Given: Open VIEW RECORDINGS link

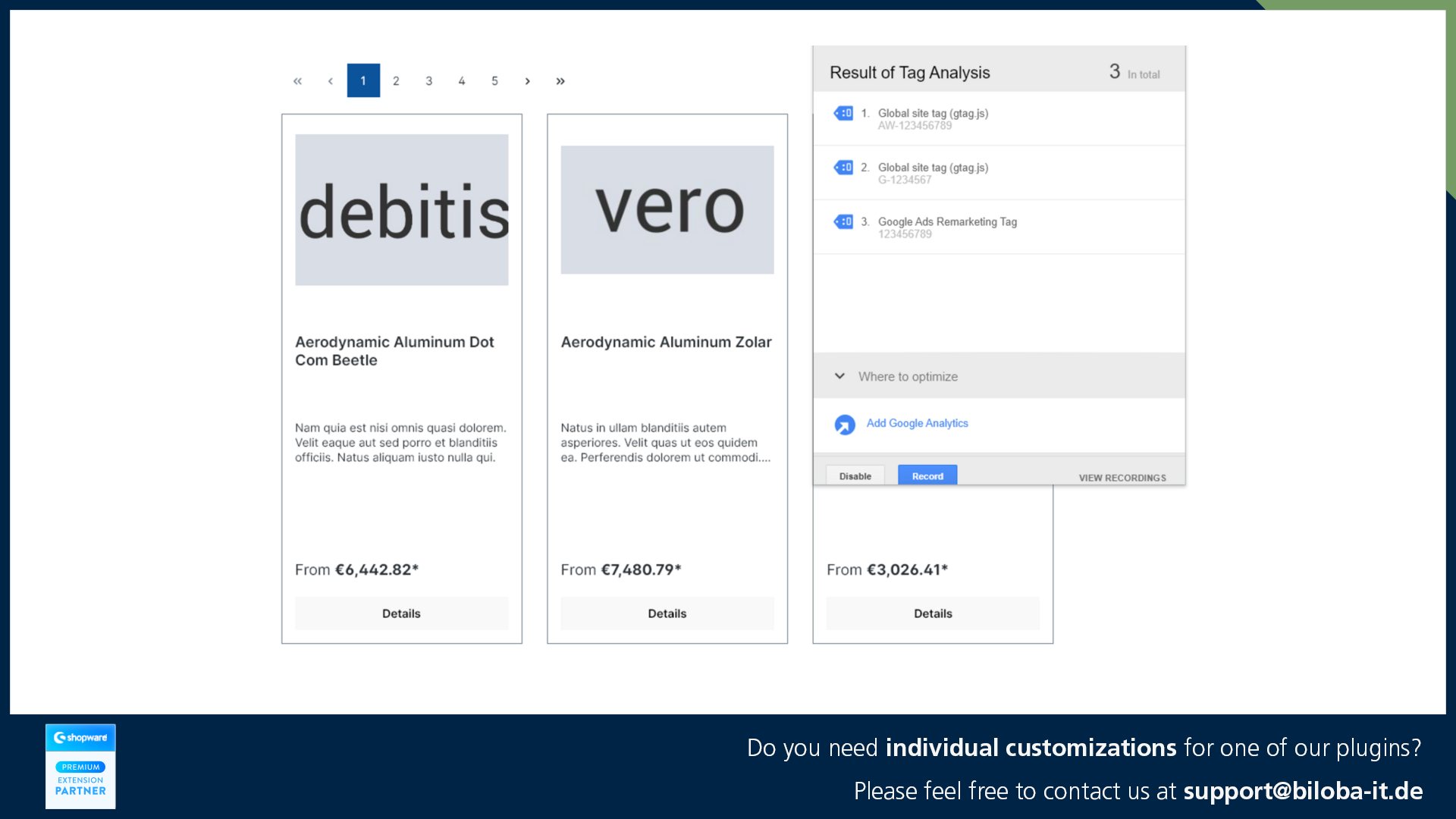Looking at the screenshot, I should pyautogui.click(x=1122, y=478).
